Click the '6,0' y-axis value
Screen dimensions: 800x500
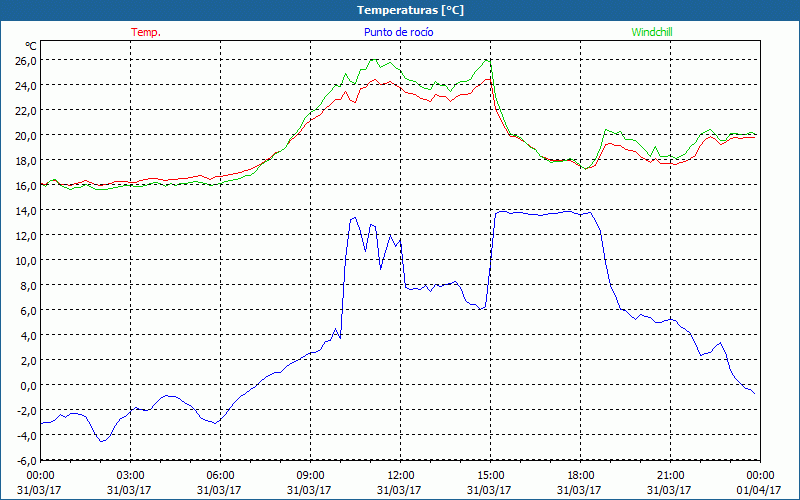(29, 311)
